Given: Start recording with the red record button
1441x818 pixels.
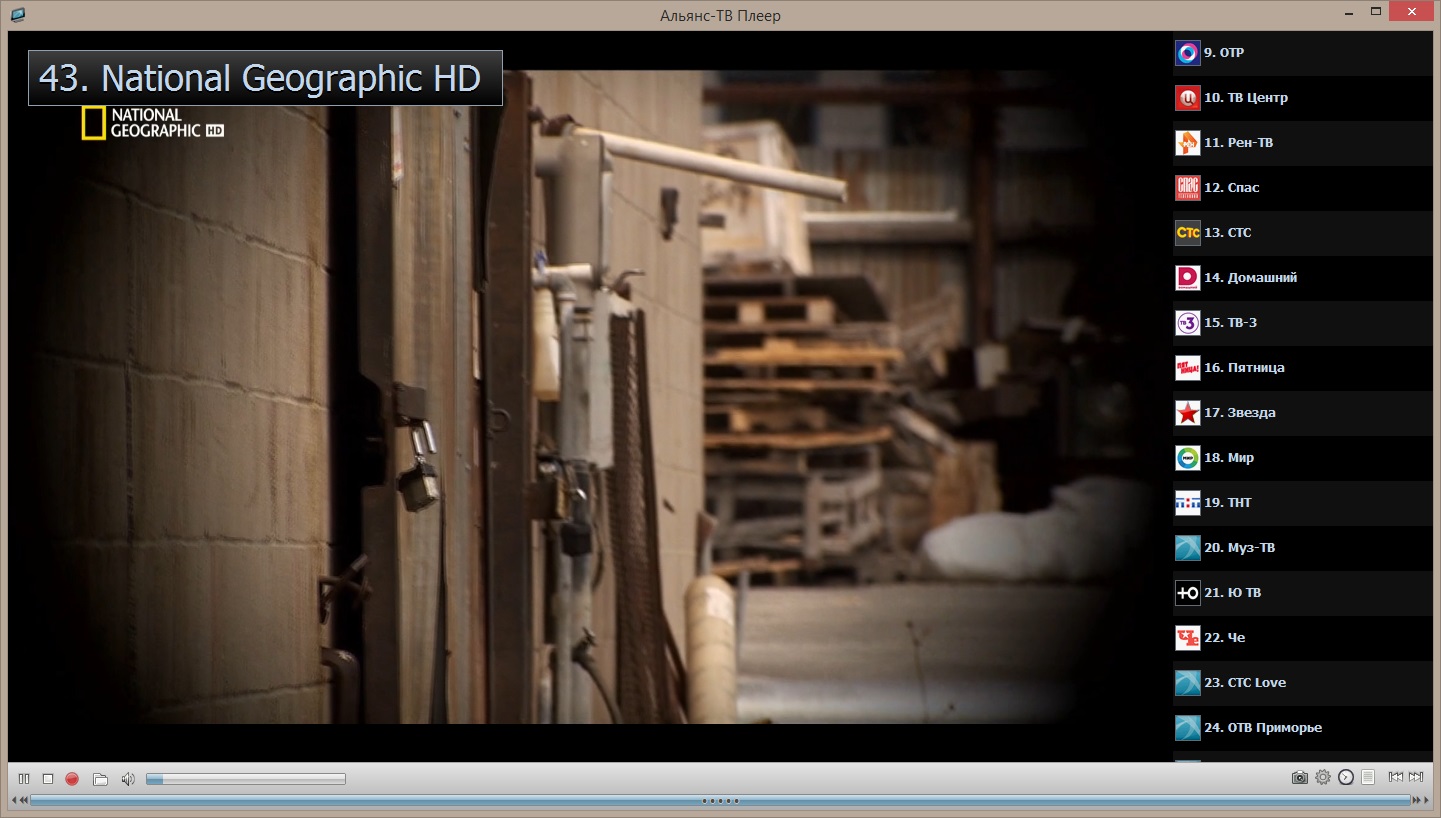Looking at the screenshot, I should [x=72, y=778].
